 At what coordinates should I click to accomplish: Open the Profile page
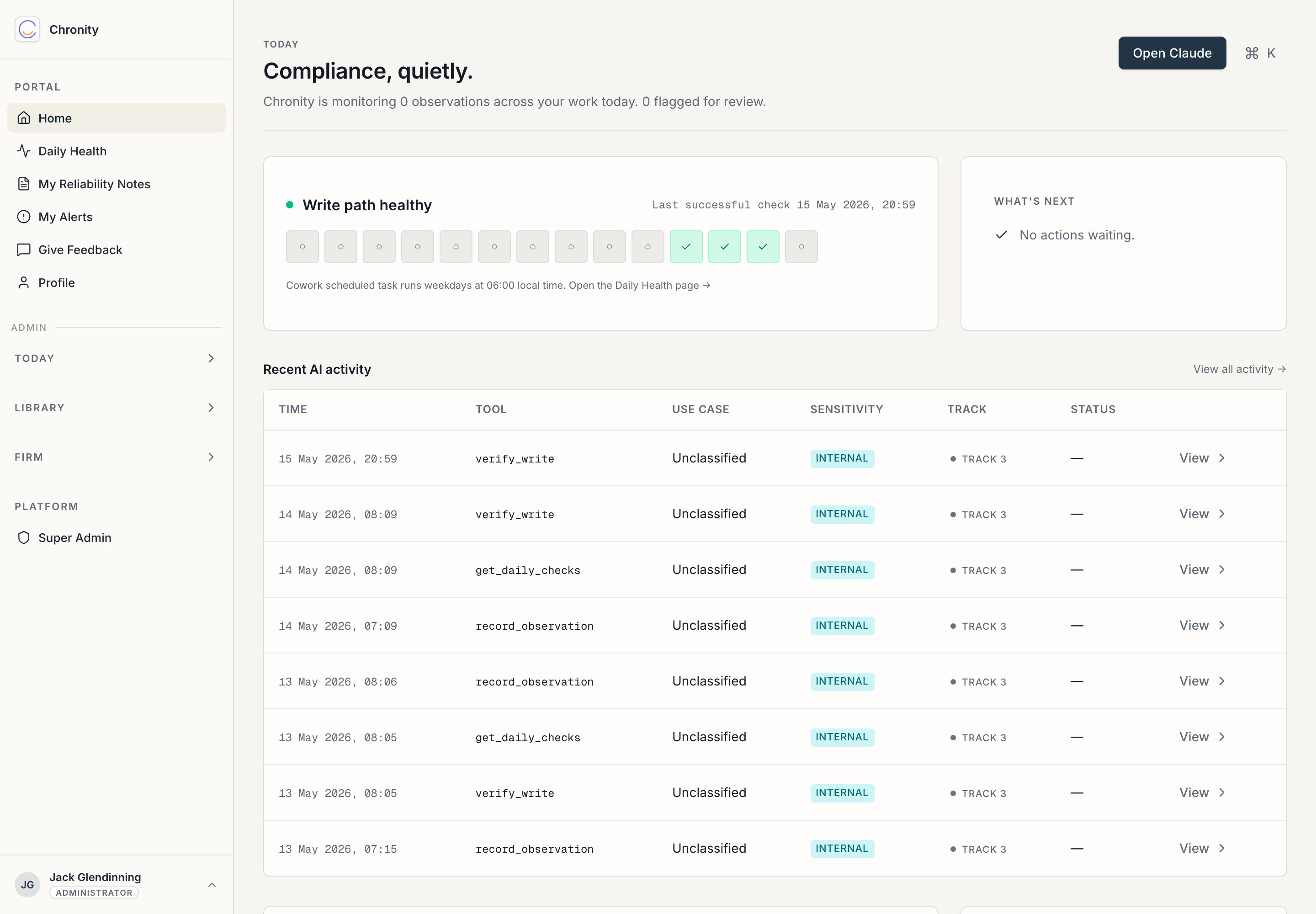click(116, 282)
